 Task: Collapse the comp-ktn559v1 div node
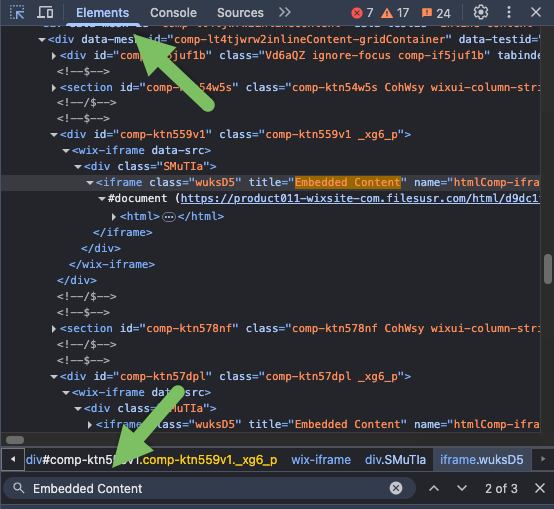54,135
